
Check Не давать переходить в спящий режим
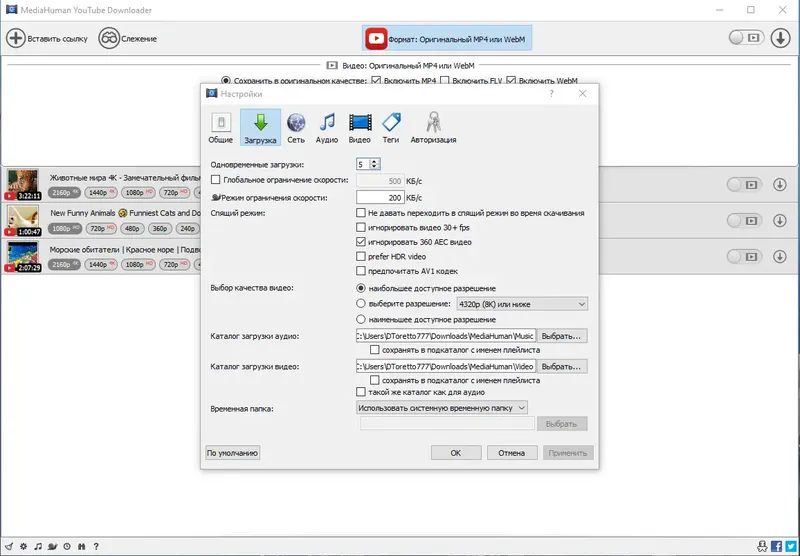click(361, 212)
